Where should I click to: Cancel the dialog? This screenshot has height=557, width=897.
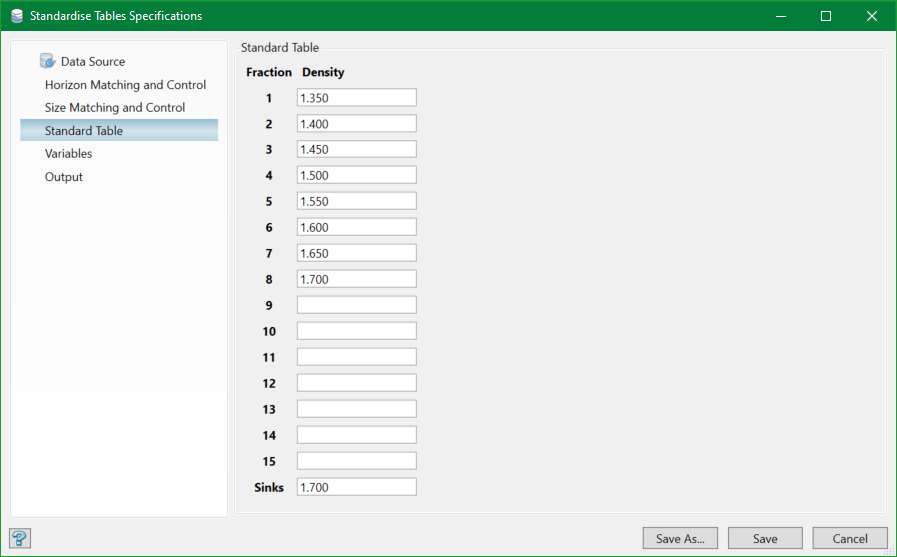(850, 538)
